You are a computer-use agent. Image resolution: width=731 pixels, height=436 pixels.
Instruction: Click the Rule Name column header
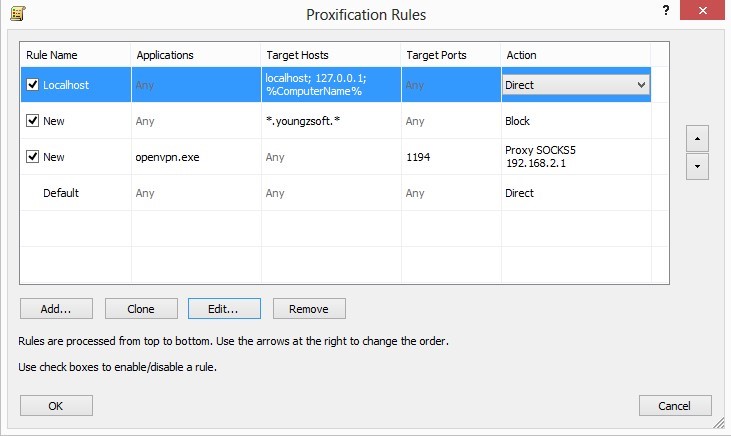coord(75,55)
